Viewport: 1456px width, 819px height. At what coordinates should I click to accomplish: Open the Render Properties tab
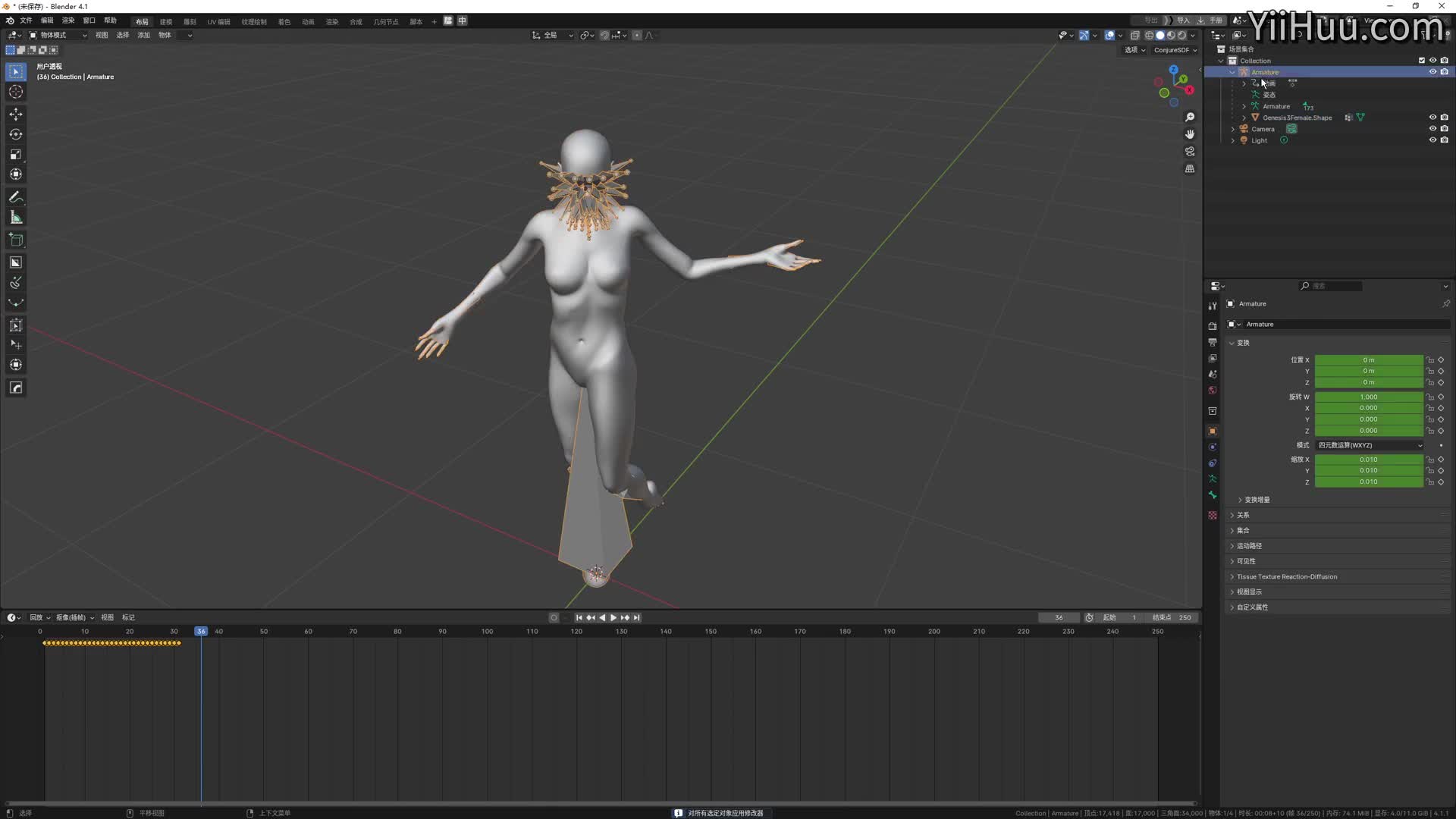(x=1212, y=325)
